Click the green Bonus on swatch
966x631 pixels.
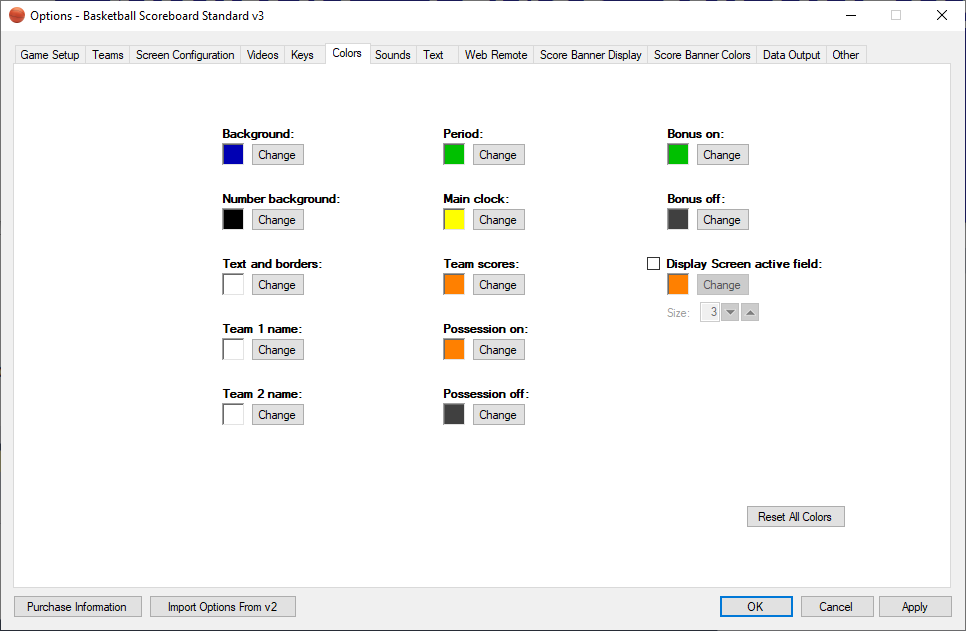point(678,155)
